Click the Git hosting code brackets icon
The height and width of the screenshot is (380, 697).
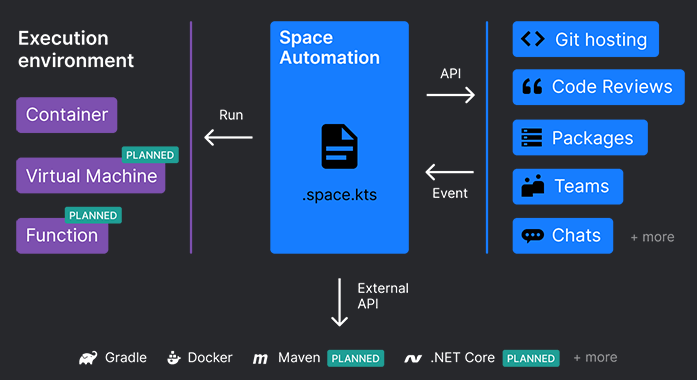[533, 39]
